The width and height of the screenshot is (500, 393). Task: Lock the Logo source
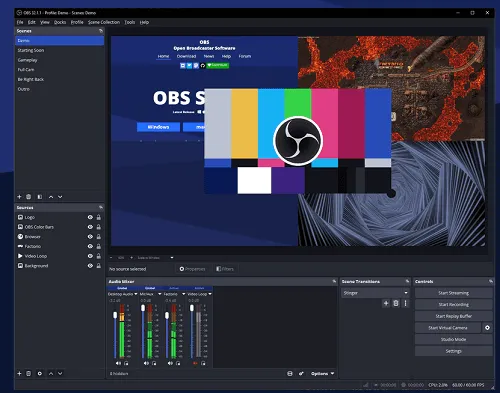tap(99, 217)
